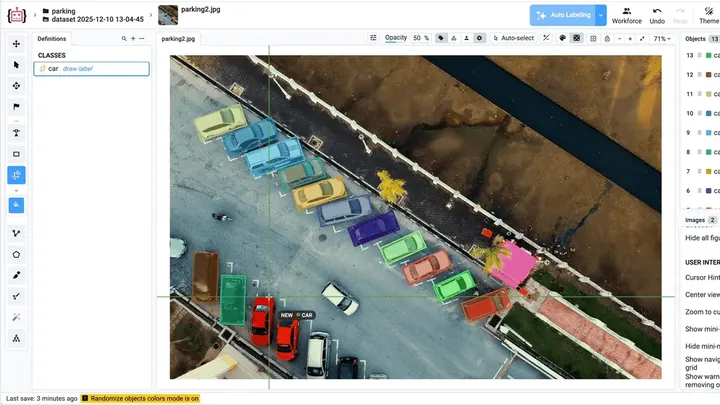This screenshot has width=720, height=405.
Task: Select the magic wand tool
Action: coord(17,317)
